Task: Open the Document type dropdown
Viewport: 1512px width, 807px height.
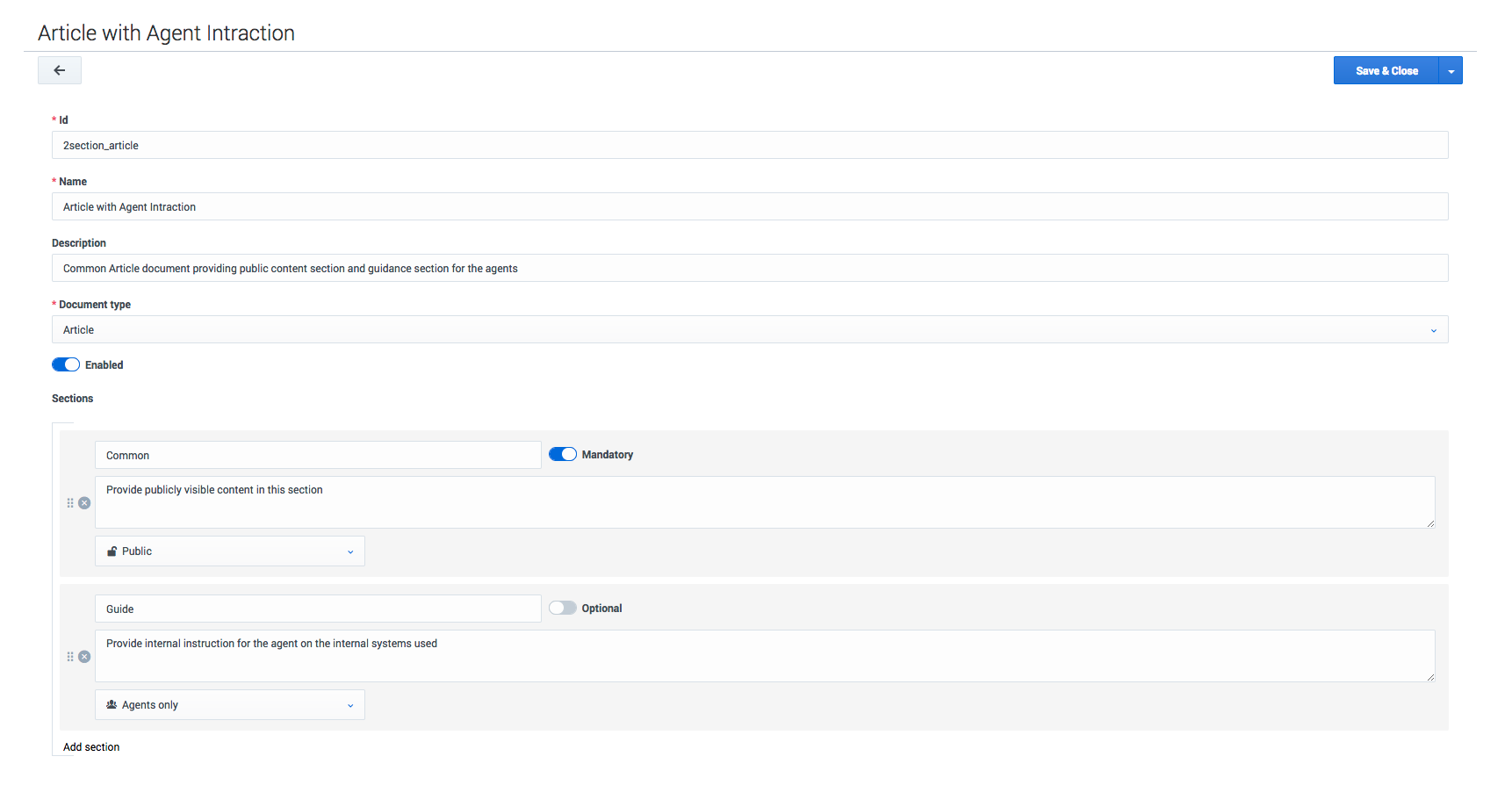Action: (x=749, y=330)
